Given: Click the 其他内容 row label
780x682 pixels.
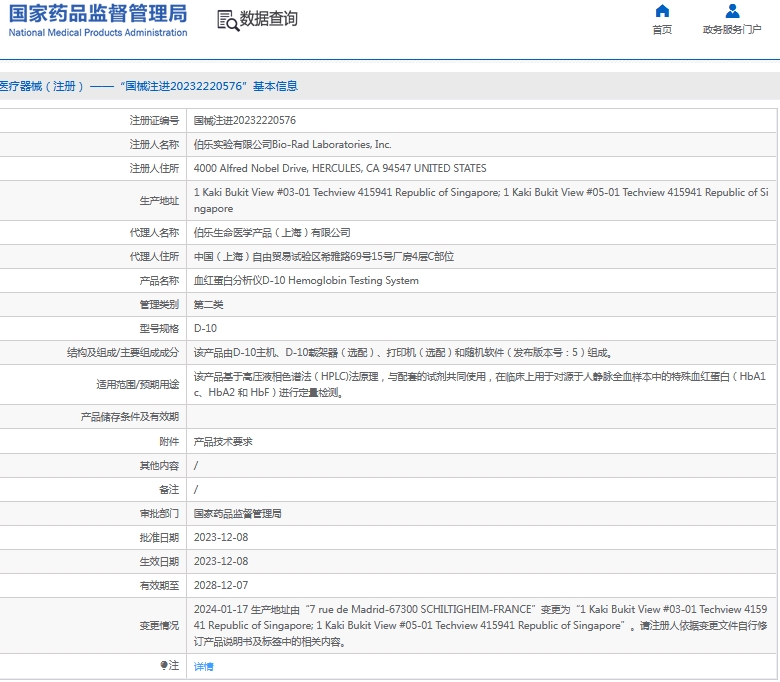Looking at the screenshot, I should (x=159, y=466).
